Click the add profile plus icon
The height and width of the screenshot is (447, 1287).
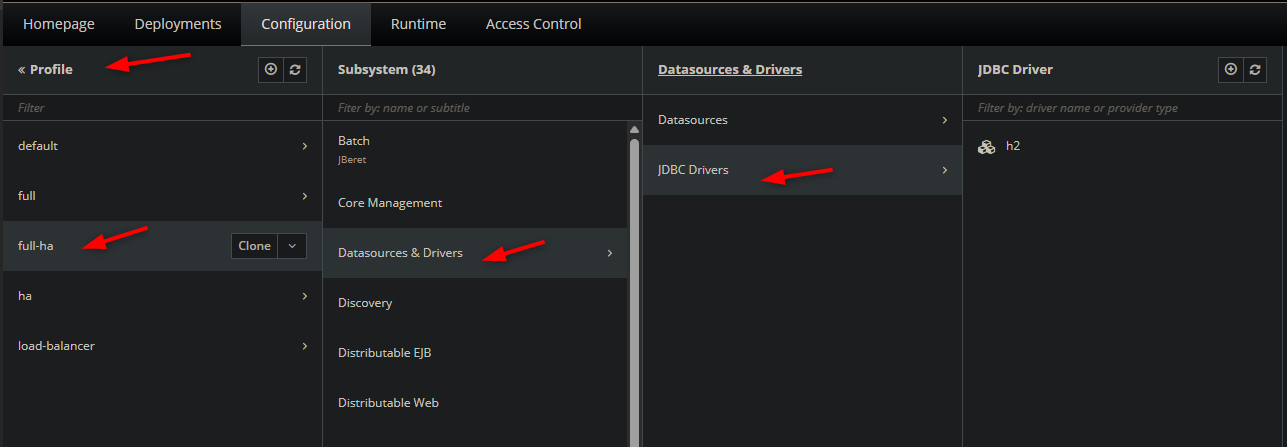tap(271, 70)
